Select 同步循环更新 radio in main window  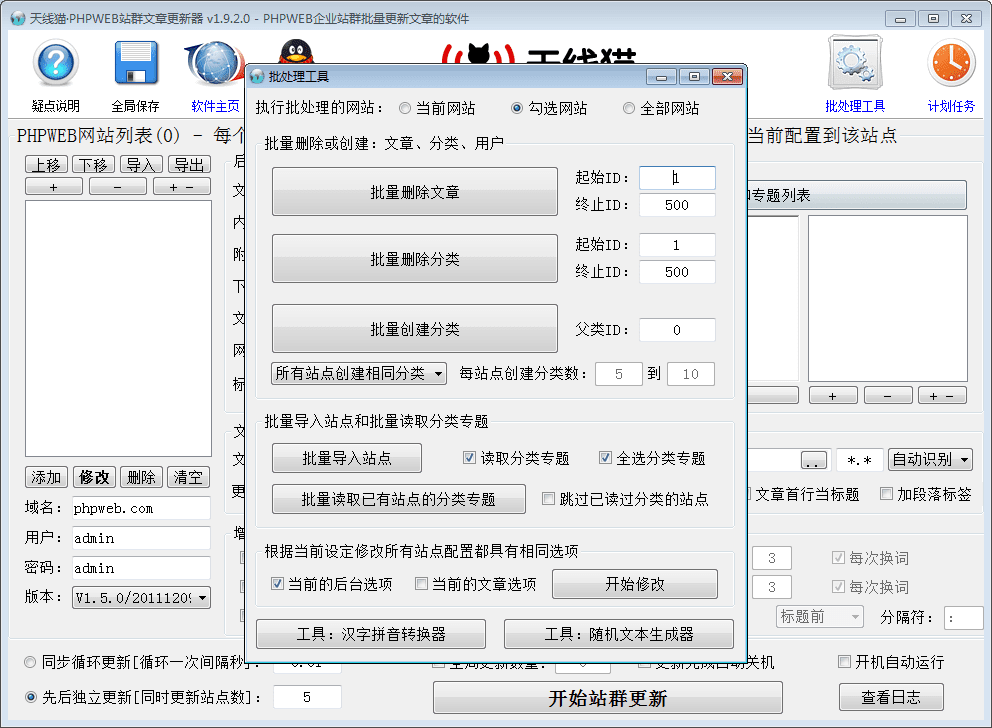coord(30,662)
